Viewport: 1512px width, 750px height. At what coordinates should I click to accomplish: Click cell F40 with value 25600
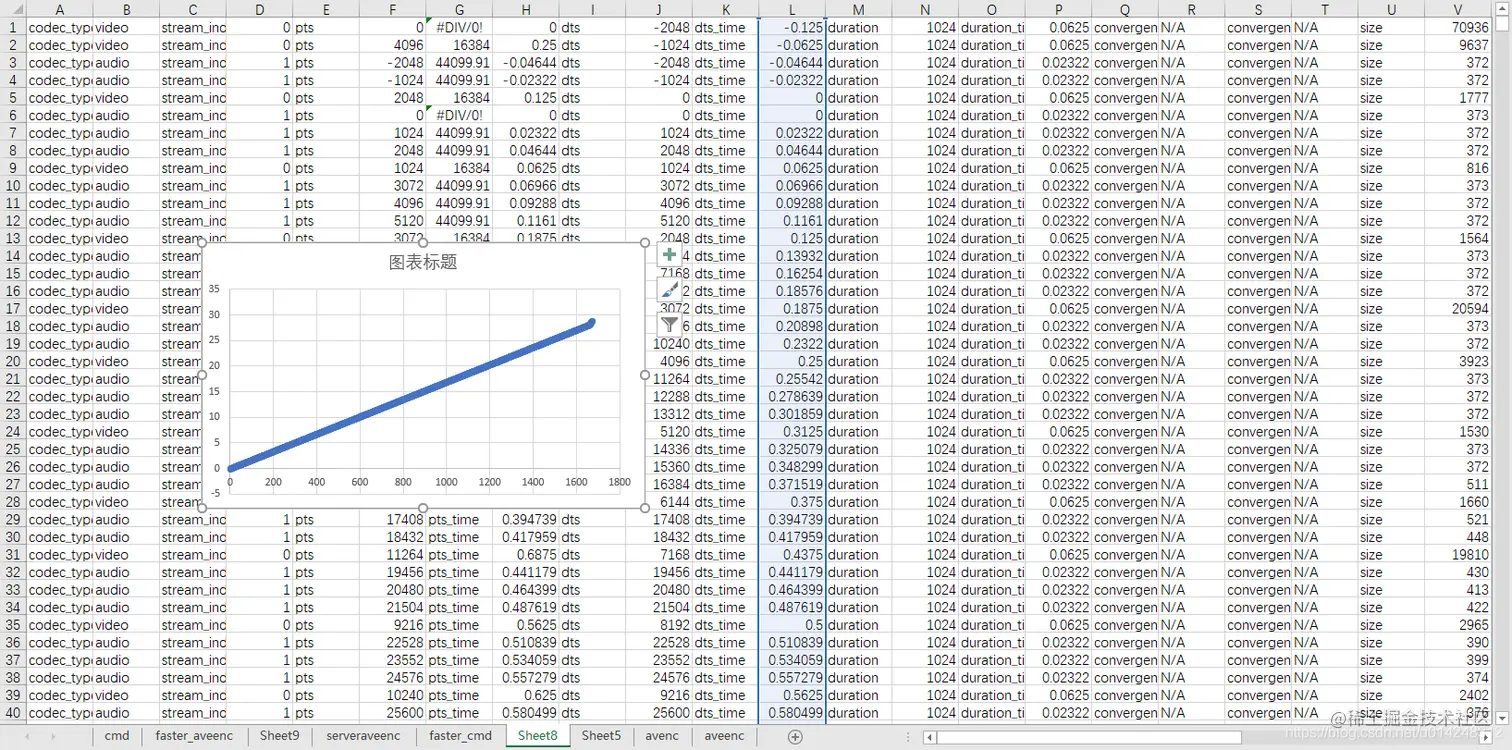(x=392, y=713)
